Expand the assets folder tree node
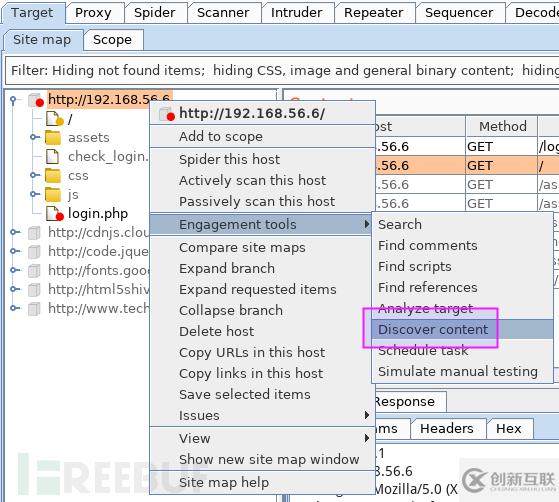 [x=34, y=137]
